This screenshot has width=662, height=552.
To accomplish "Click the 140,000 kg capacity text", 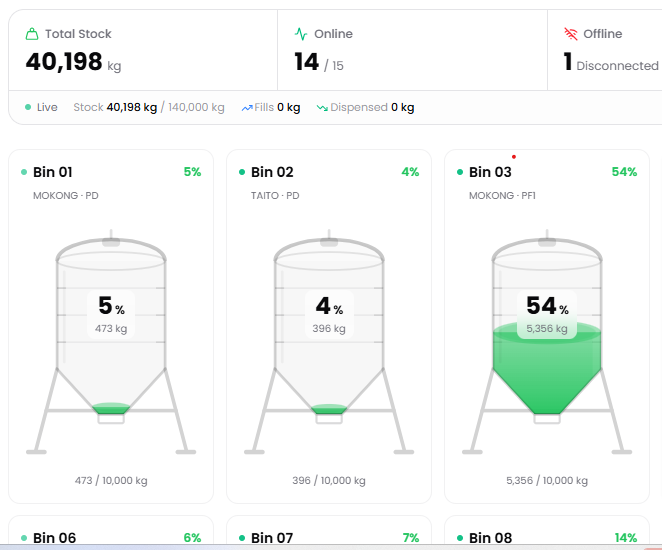I will pyautogui.click(x=196, y=107).
